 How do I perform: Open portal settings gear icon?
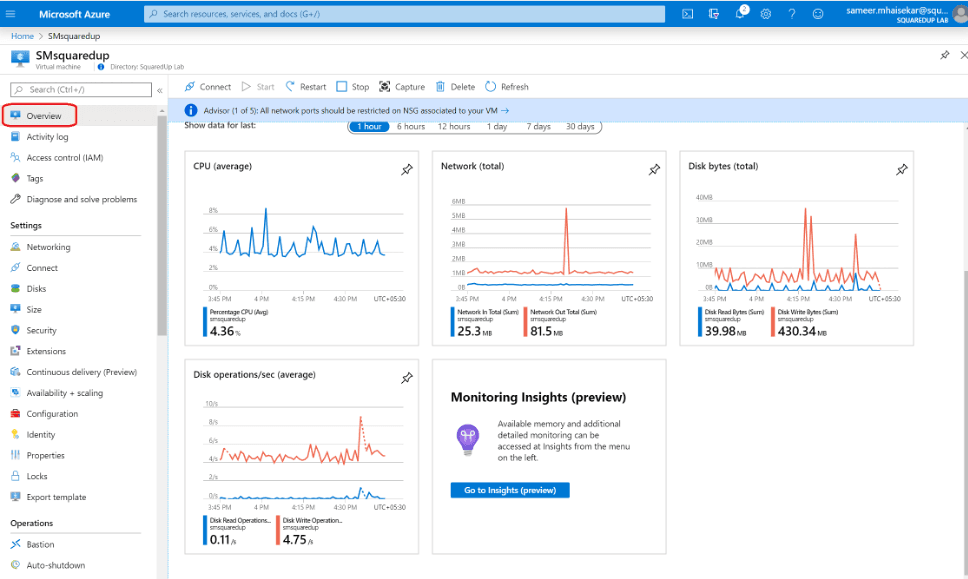tap(766, 14)
